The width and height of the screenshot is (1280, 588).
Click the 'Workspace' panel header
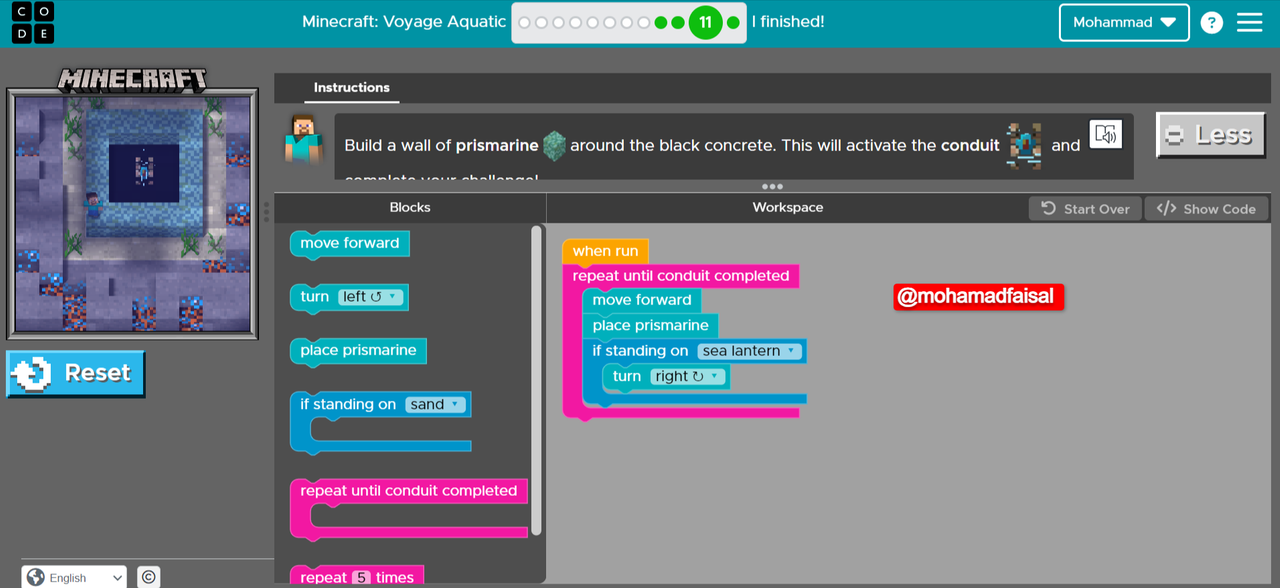click(x=788, y=207)
